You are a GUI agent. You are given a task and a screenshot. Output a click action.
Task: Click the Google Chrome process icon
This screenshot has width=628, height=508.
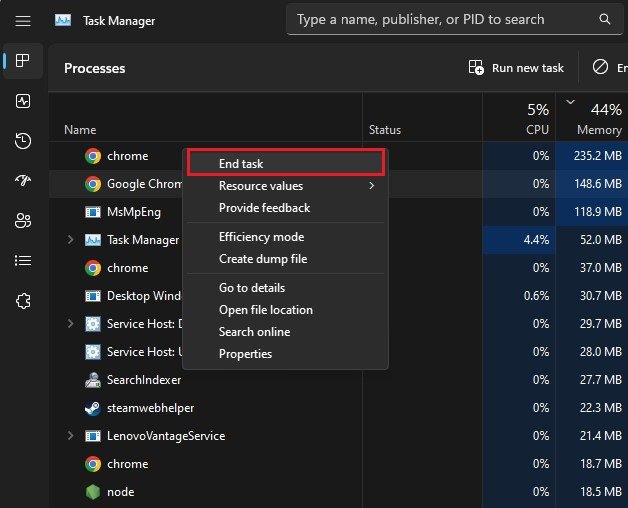pos(93,184)
